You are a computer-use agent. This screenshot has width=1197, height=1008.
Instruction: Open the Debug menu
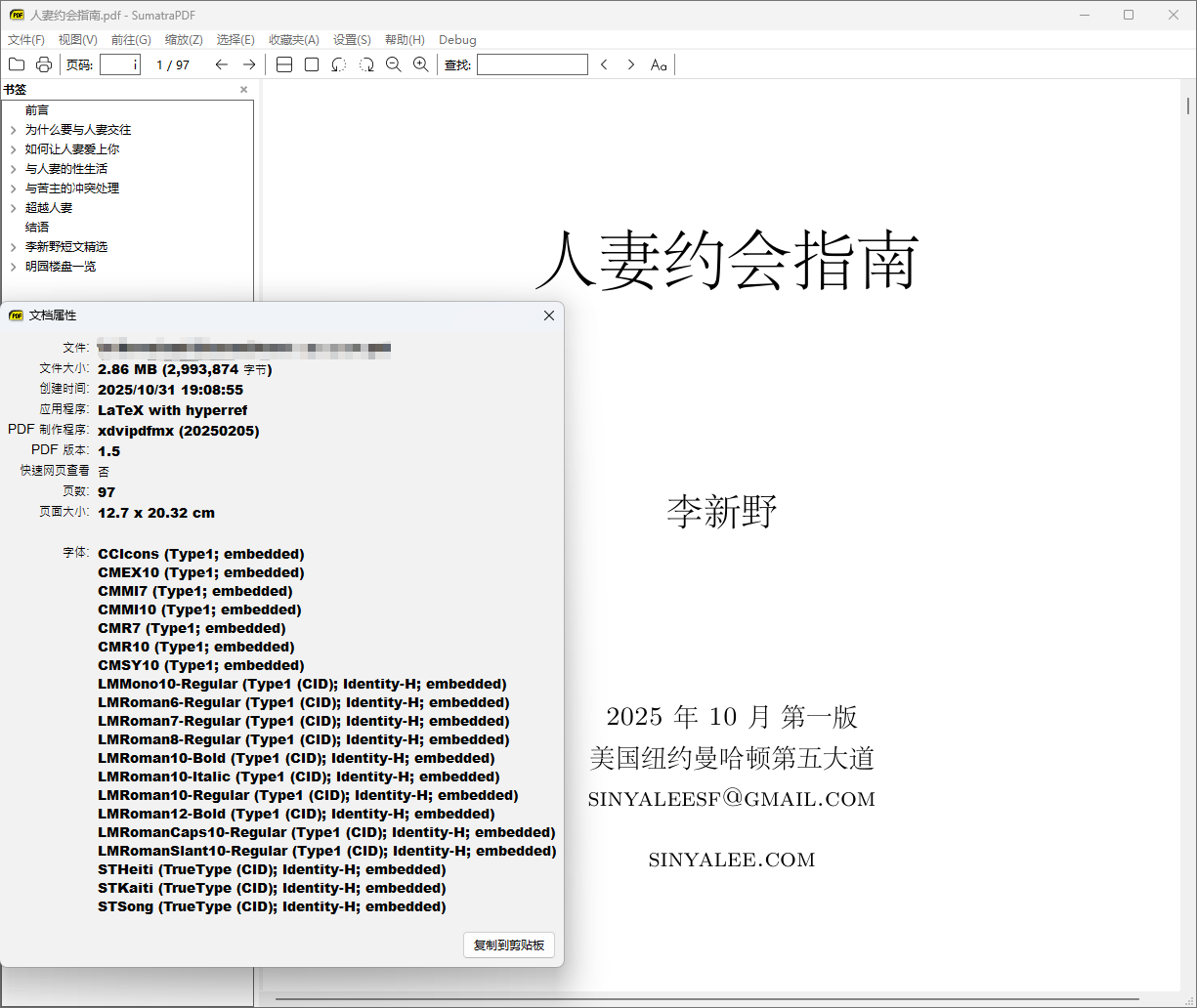pyautogui.click(x=457, y=40)
